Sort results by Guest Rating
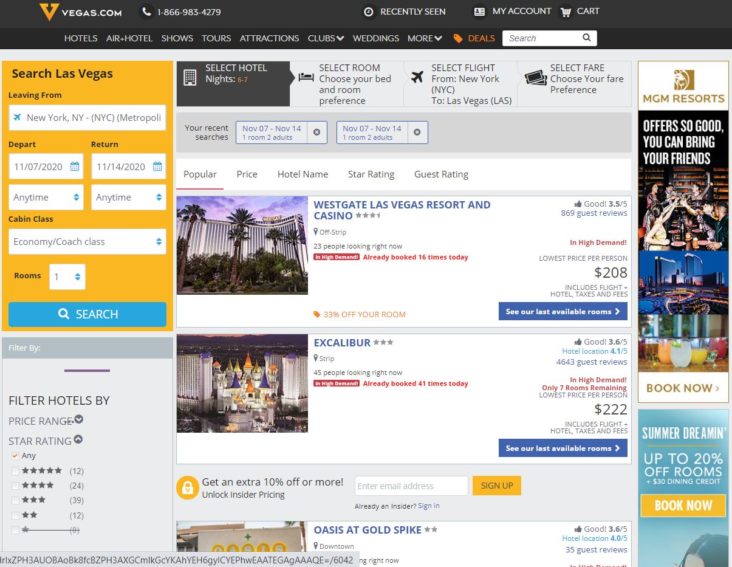Screen dimensions: 732x567 (x=441, y=174)
